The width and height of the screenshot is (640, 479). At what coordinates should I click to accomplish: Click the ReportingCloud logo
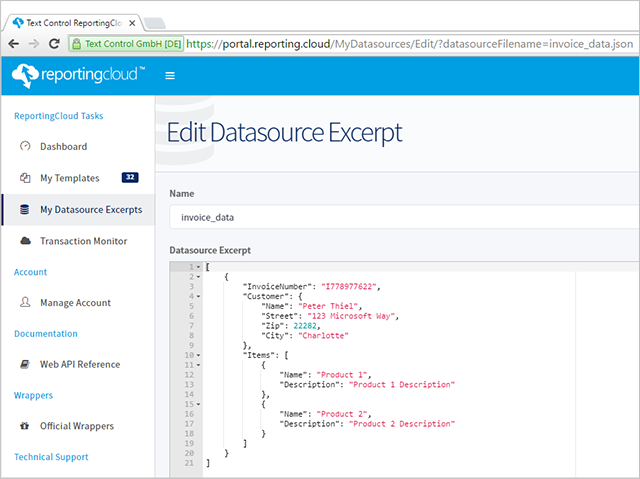click(78, 75)
